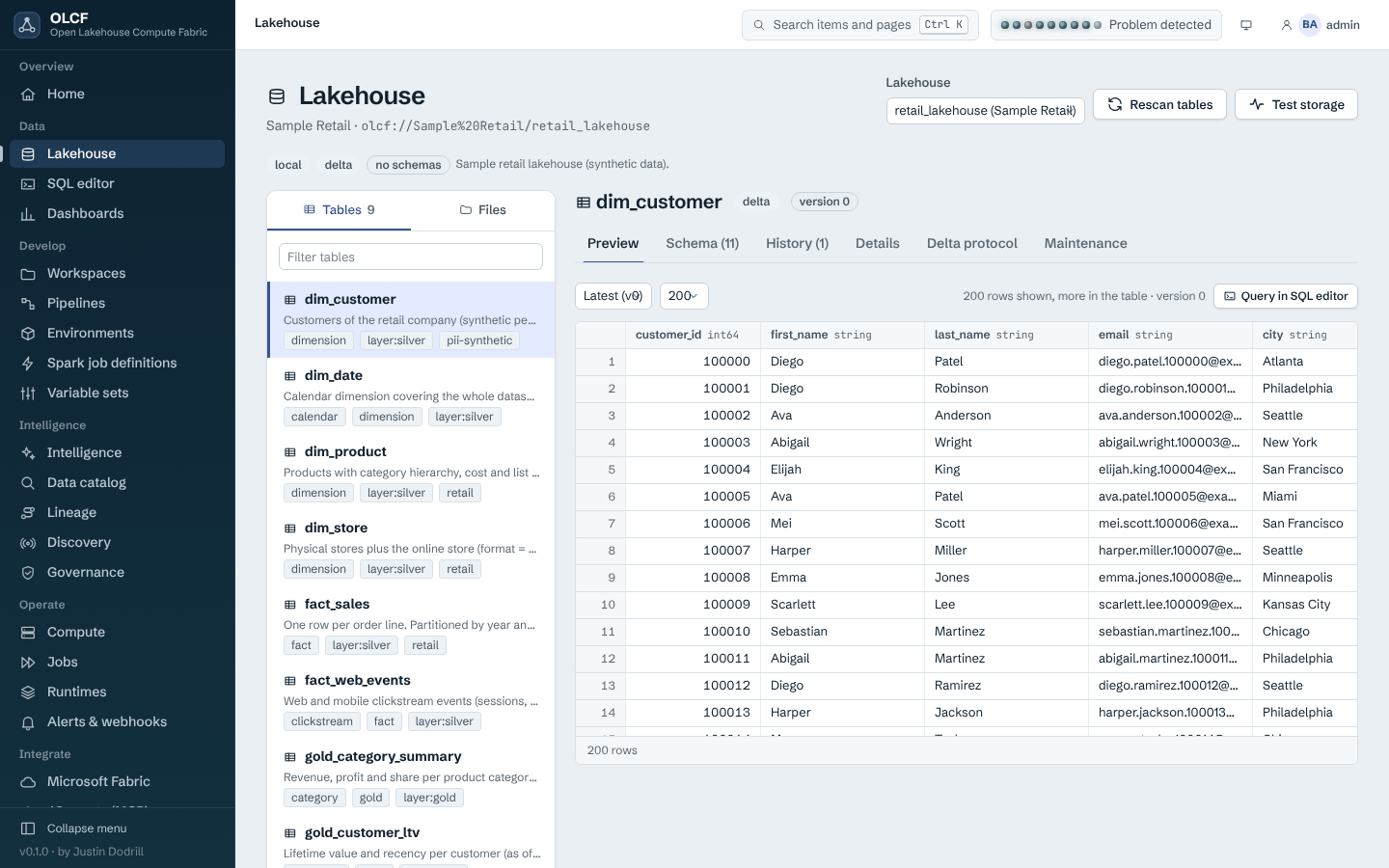Switch to the Schema (11) tab
The image size is (1389, 868).
(x=702, y=243)
